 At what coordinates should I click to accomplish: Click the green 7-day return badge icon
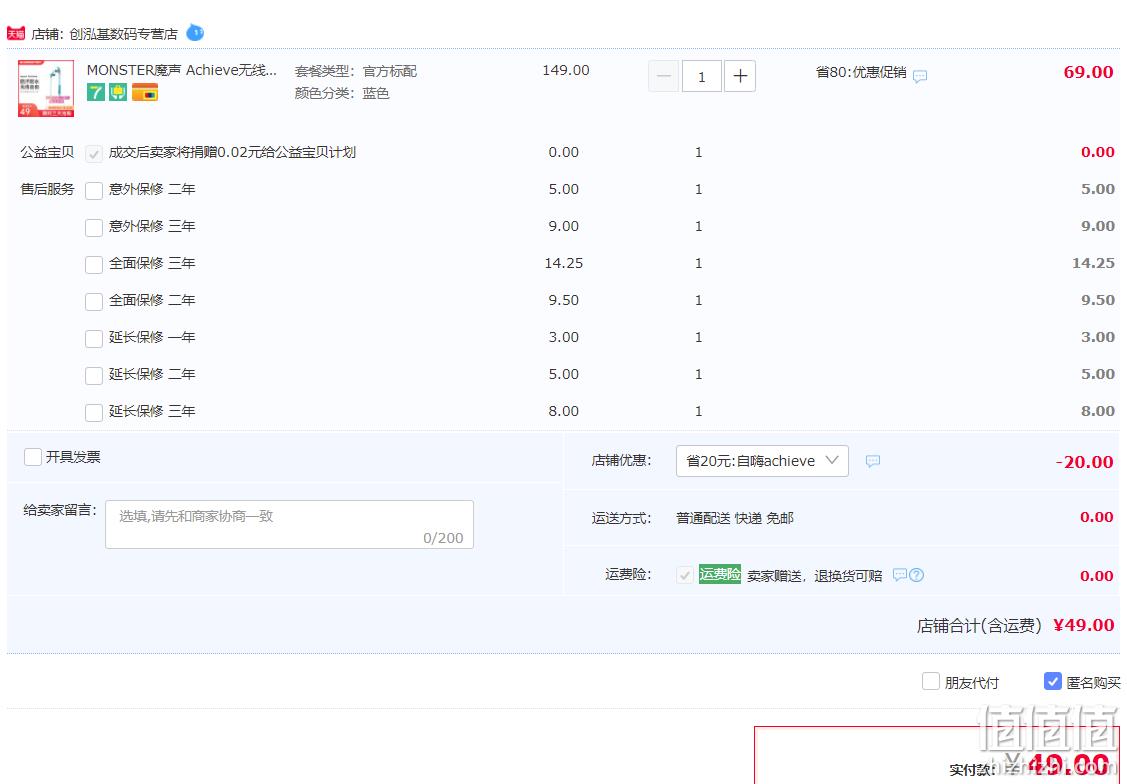96,92
